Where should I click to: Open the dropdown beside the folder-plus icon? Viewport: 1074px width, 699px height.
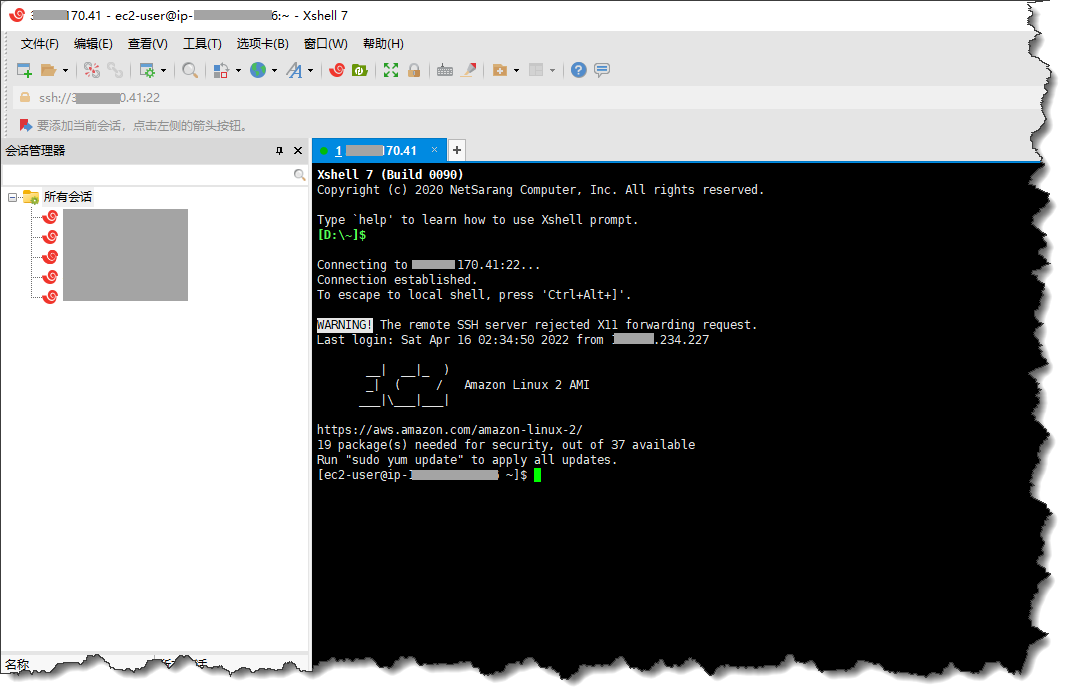(x=516, y=70)
